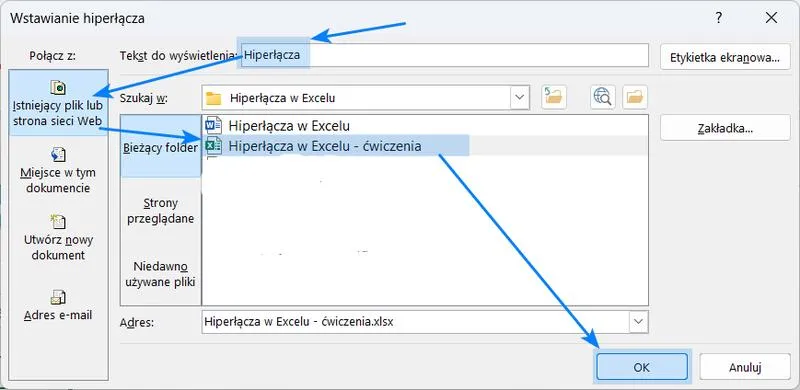Select Istniejący plik lub strona sieci Web option
The width and height of the screenshot is (800, 390).
58,104
